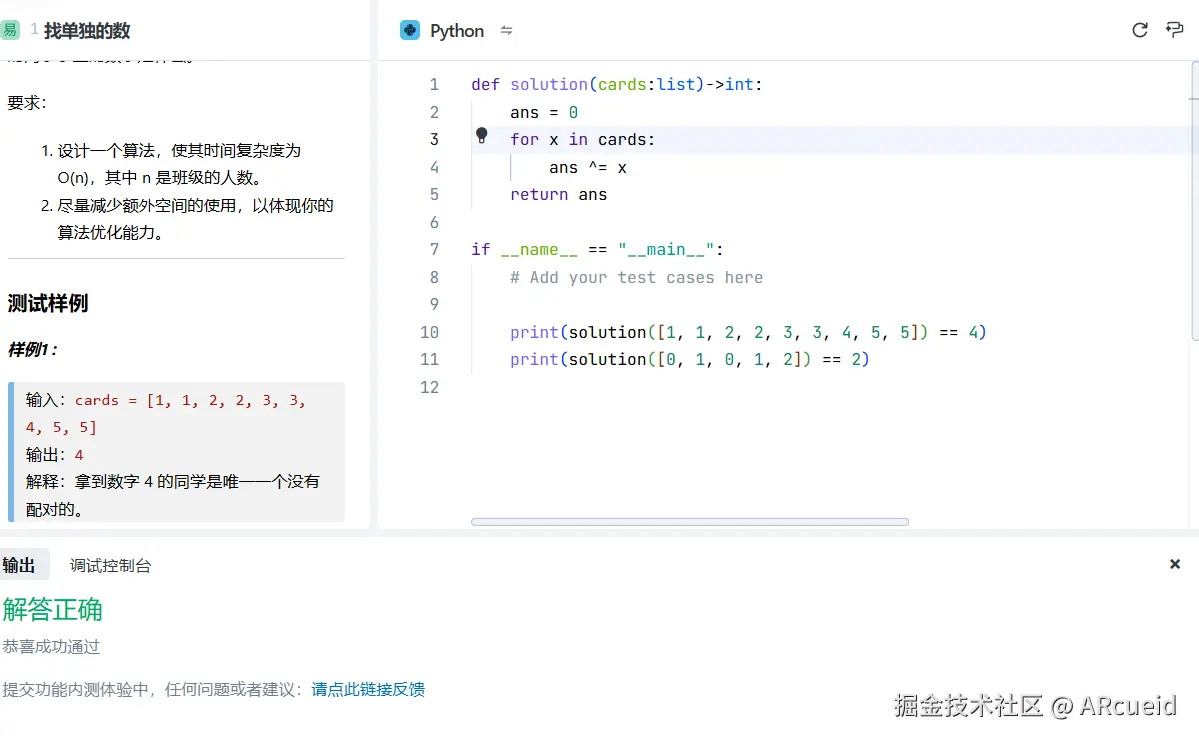Viewport: 1199px width, 741px height.
Task: Select line number 10 in the editor
Action: pos(430,332)
